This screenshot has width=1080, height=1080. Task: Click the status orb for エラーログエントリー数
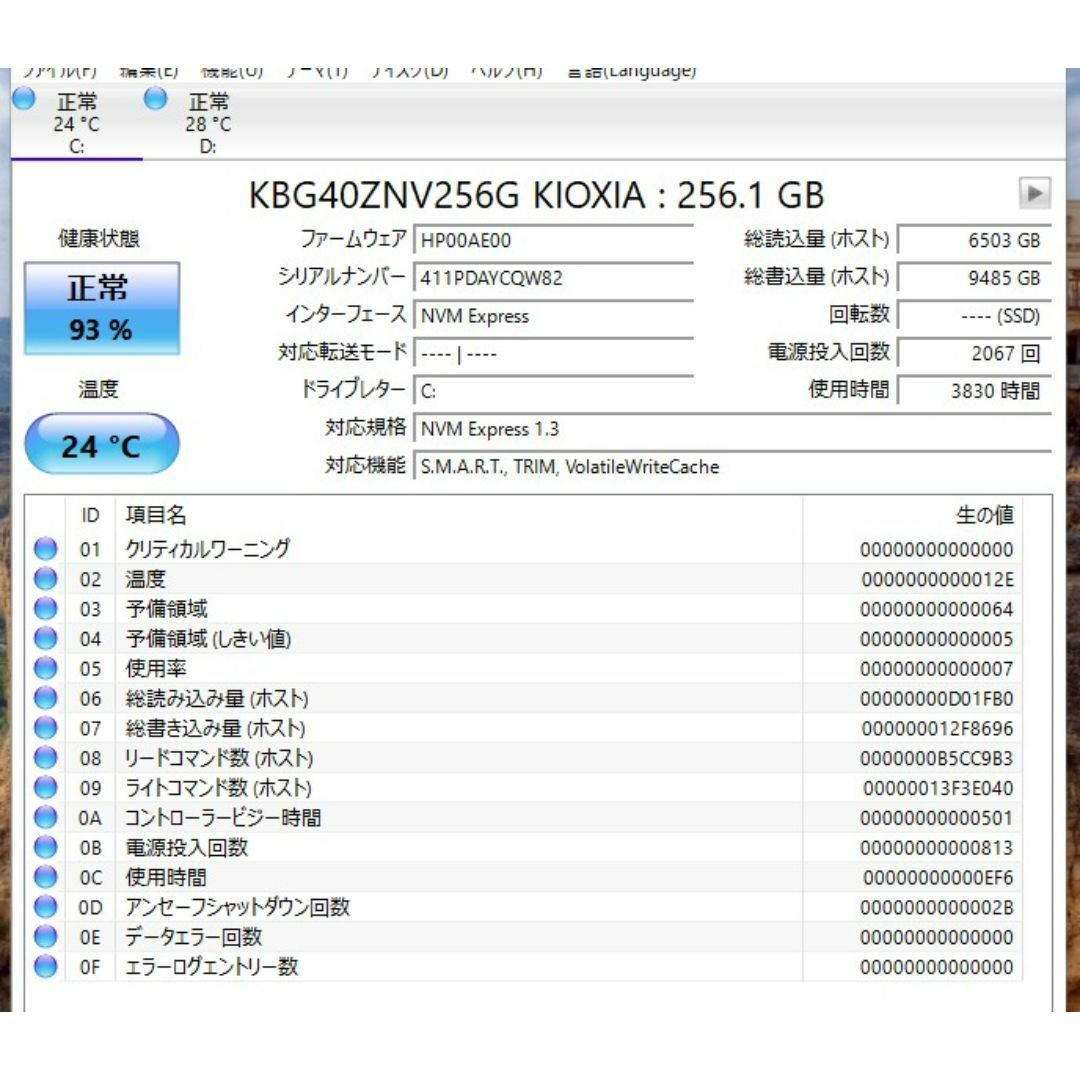(x=45, y=966)
